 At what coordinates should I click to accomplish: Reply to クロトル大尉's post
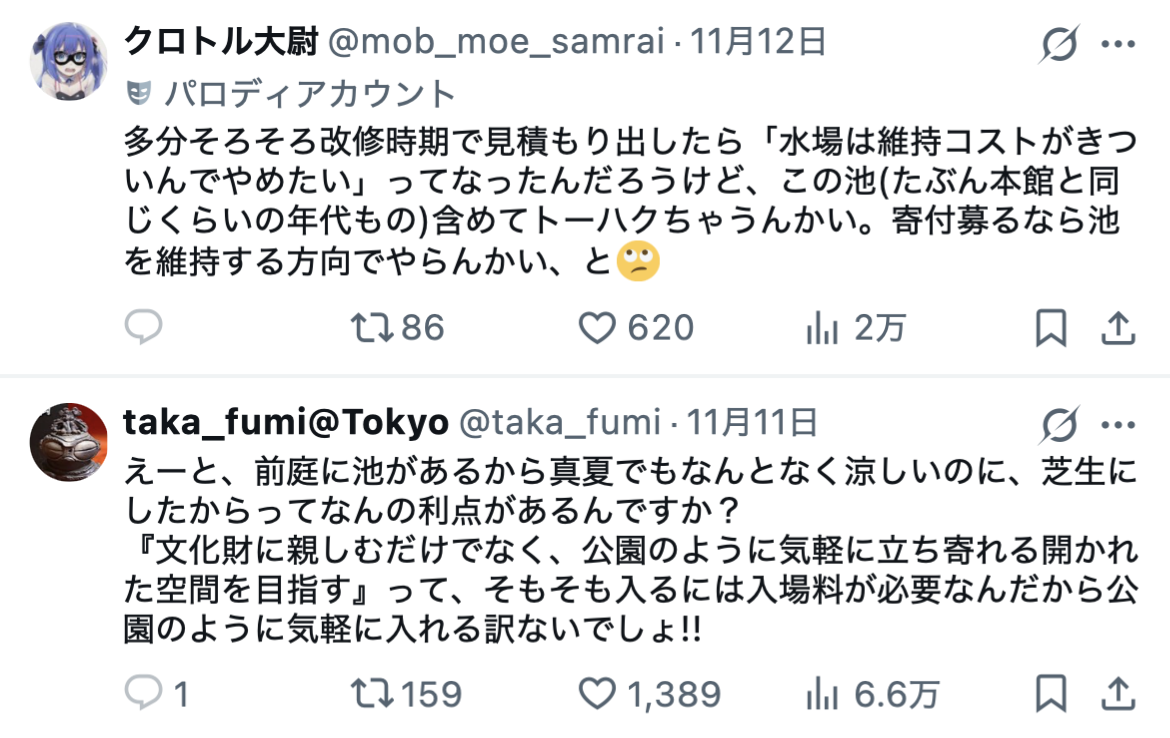(x=143, y=327)
